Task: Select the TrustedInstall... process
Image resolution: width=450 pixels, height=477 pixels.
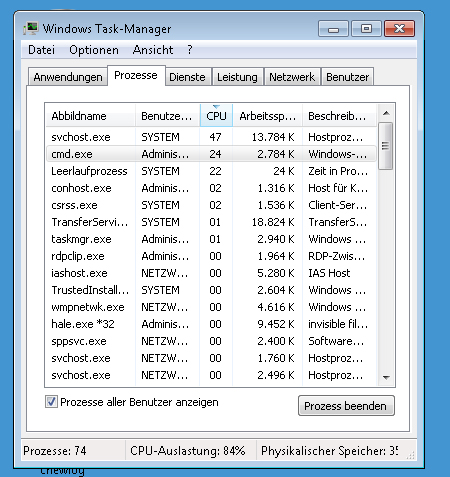Action: [211, 290]
